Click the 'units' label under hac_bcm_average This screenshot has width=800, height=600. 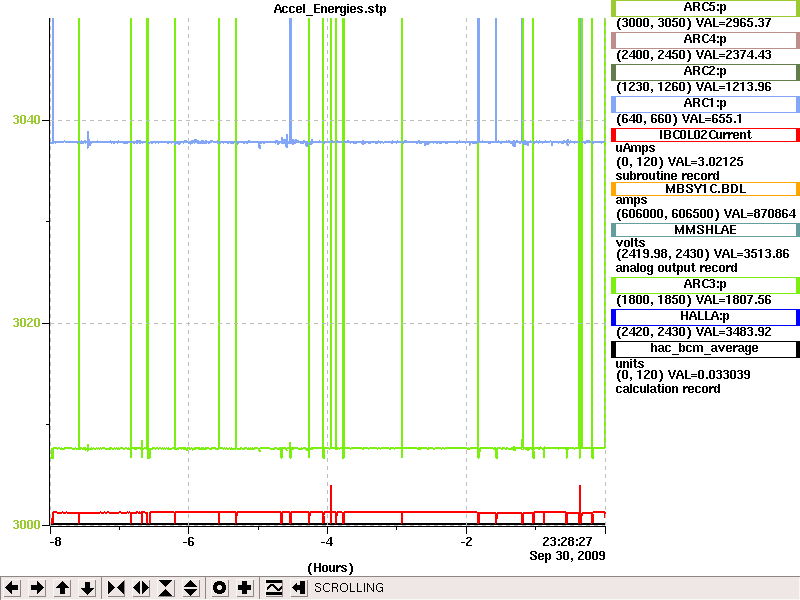[x=630, y=364]
